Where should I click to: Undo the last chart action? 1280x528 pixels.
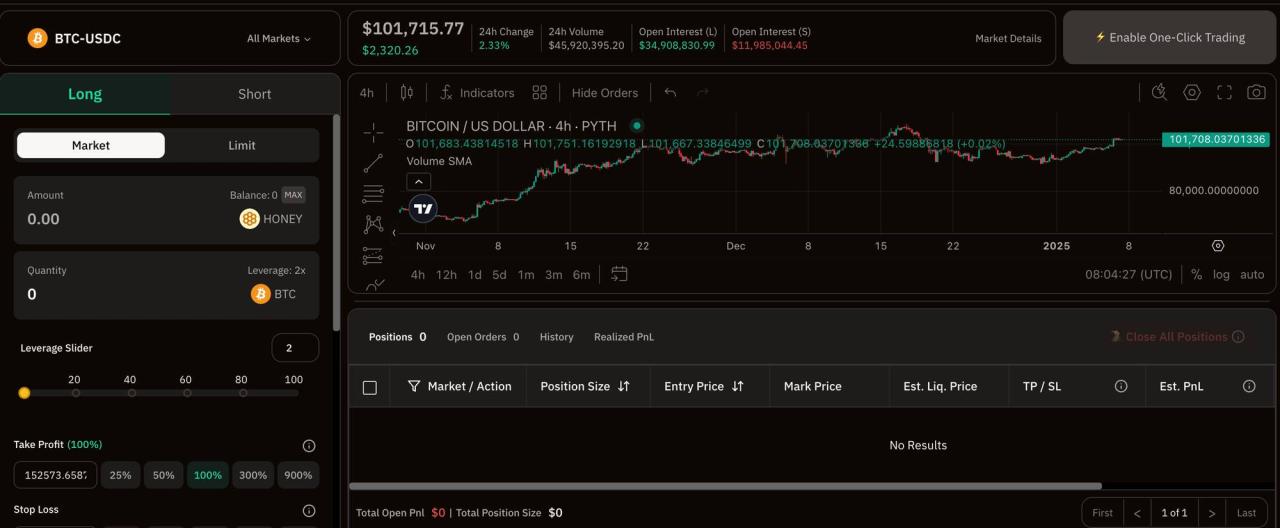[670, 93]
